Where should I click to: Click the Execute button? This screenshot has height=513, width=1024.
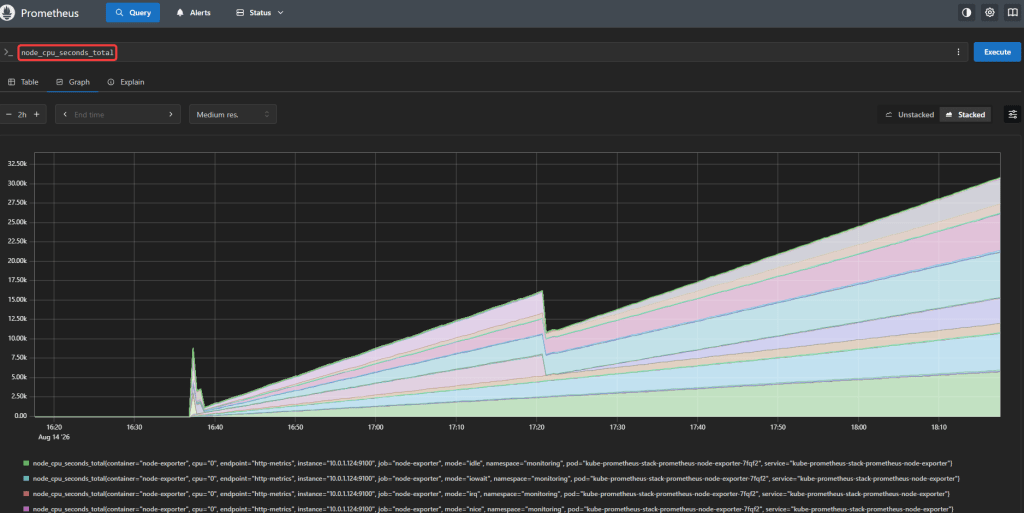[997, 52]
